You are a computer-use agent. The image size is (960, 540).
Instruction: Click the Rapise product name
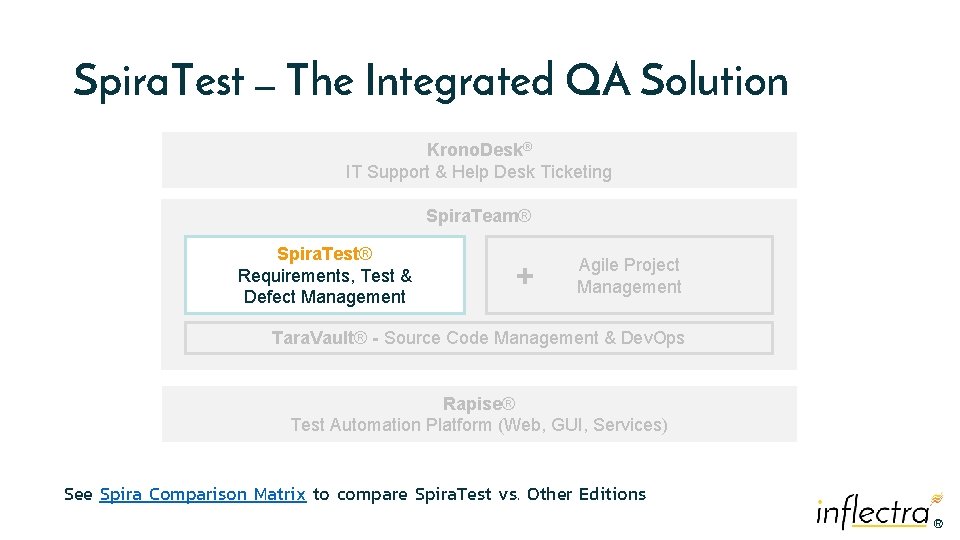[x=478, y=404]
